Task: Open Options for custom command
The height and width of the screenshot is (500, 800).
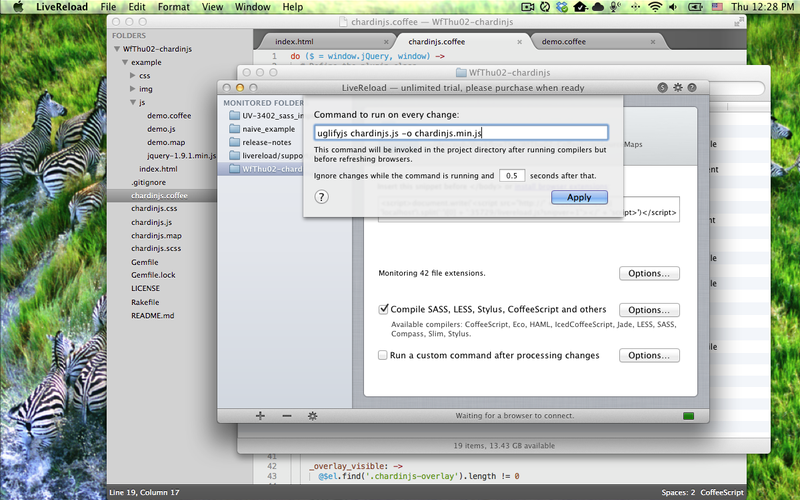Action: pos(649,356)
